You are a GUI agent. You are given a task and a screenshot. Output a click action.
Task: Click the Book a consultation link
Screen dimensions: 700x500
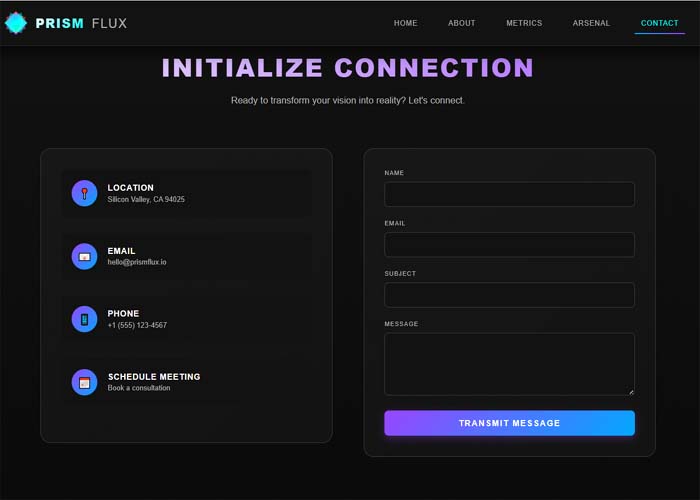point(139,388)
